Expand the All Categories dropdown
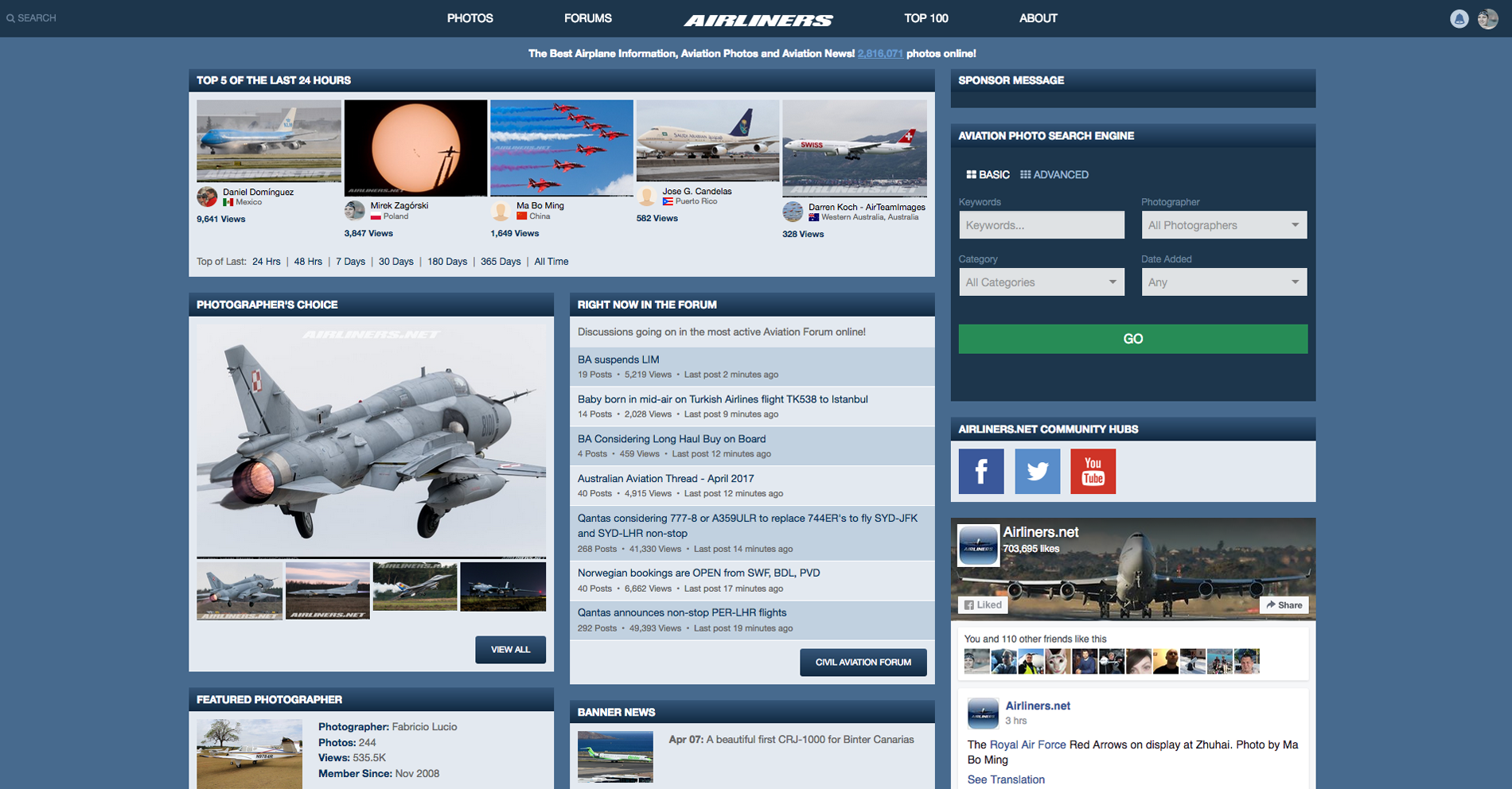Image resolution: width=1512 pixels, height=789 pixels. pyautogui.click(x=1041, y=282)
